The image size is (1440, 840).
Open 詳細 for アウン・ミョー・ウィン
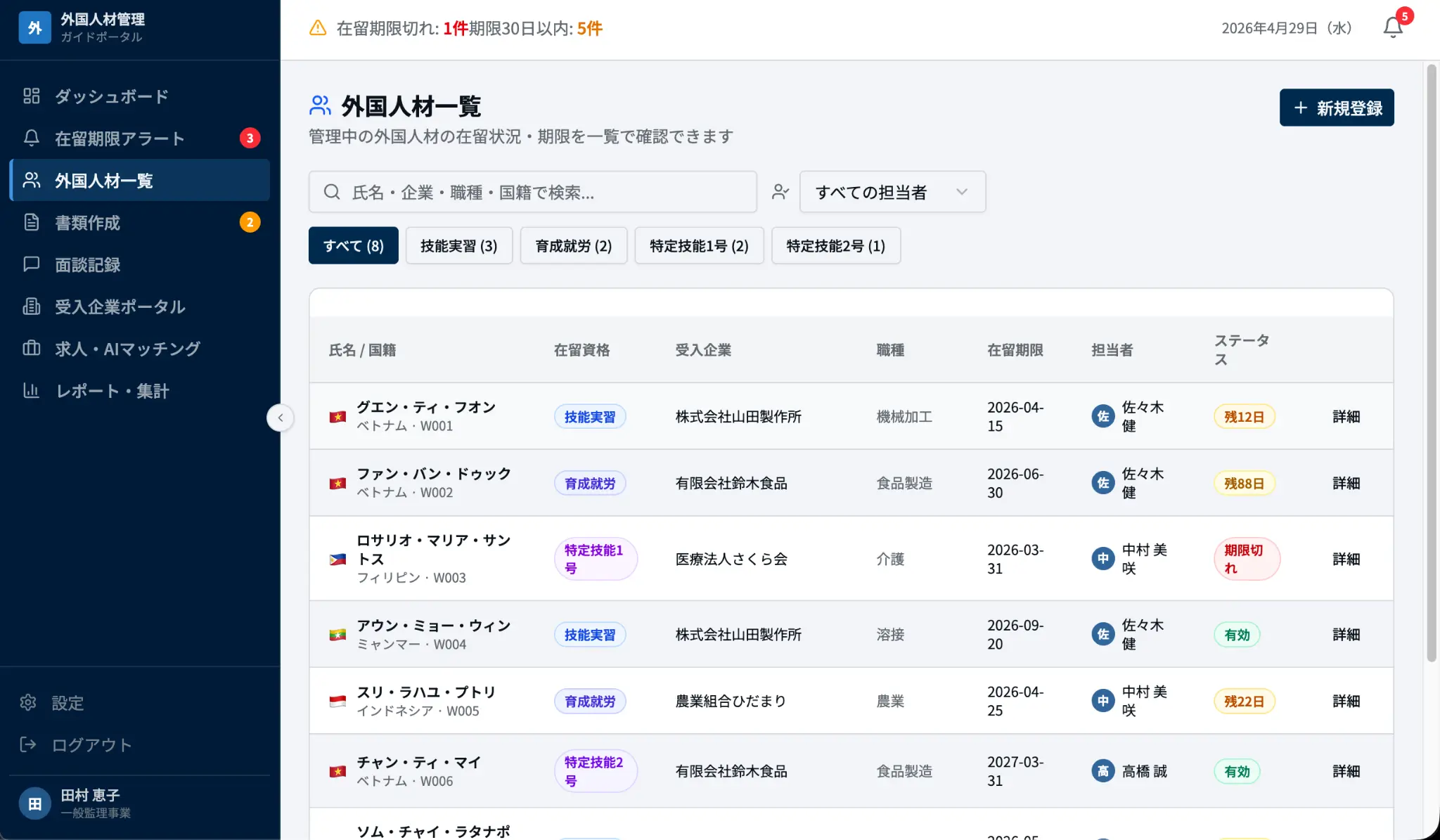click(1346, 635)
